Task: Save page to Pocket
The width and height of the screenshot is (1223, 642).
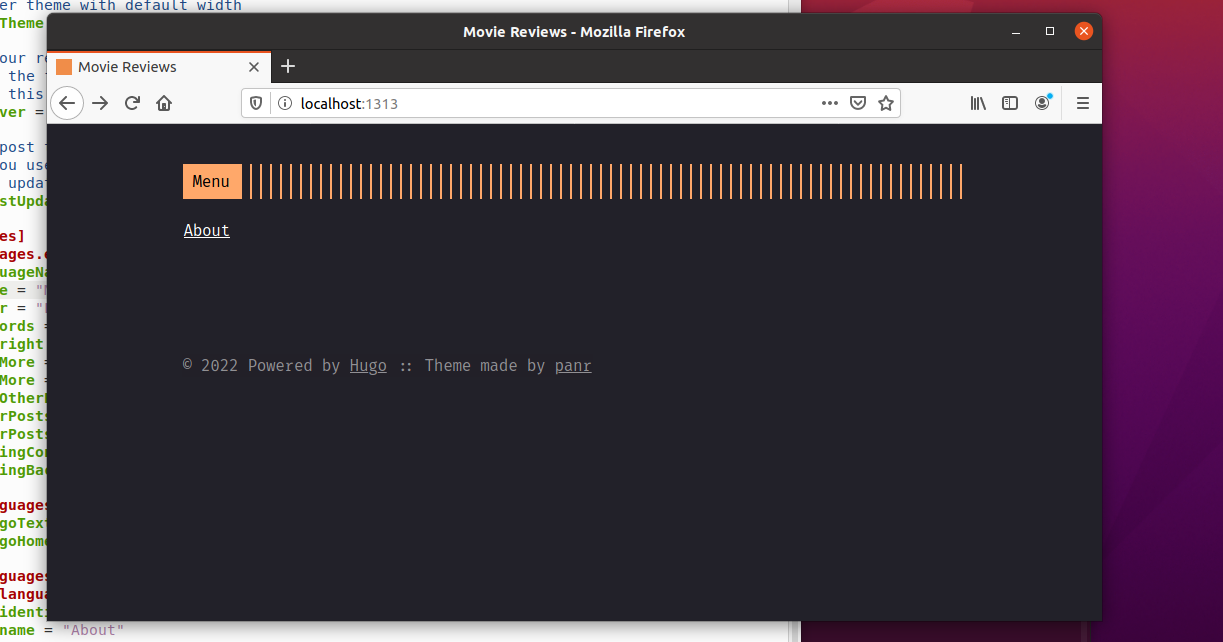Action: click(x=858, y=103)
